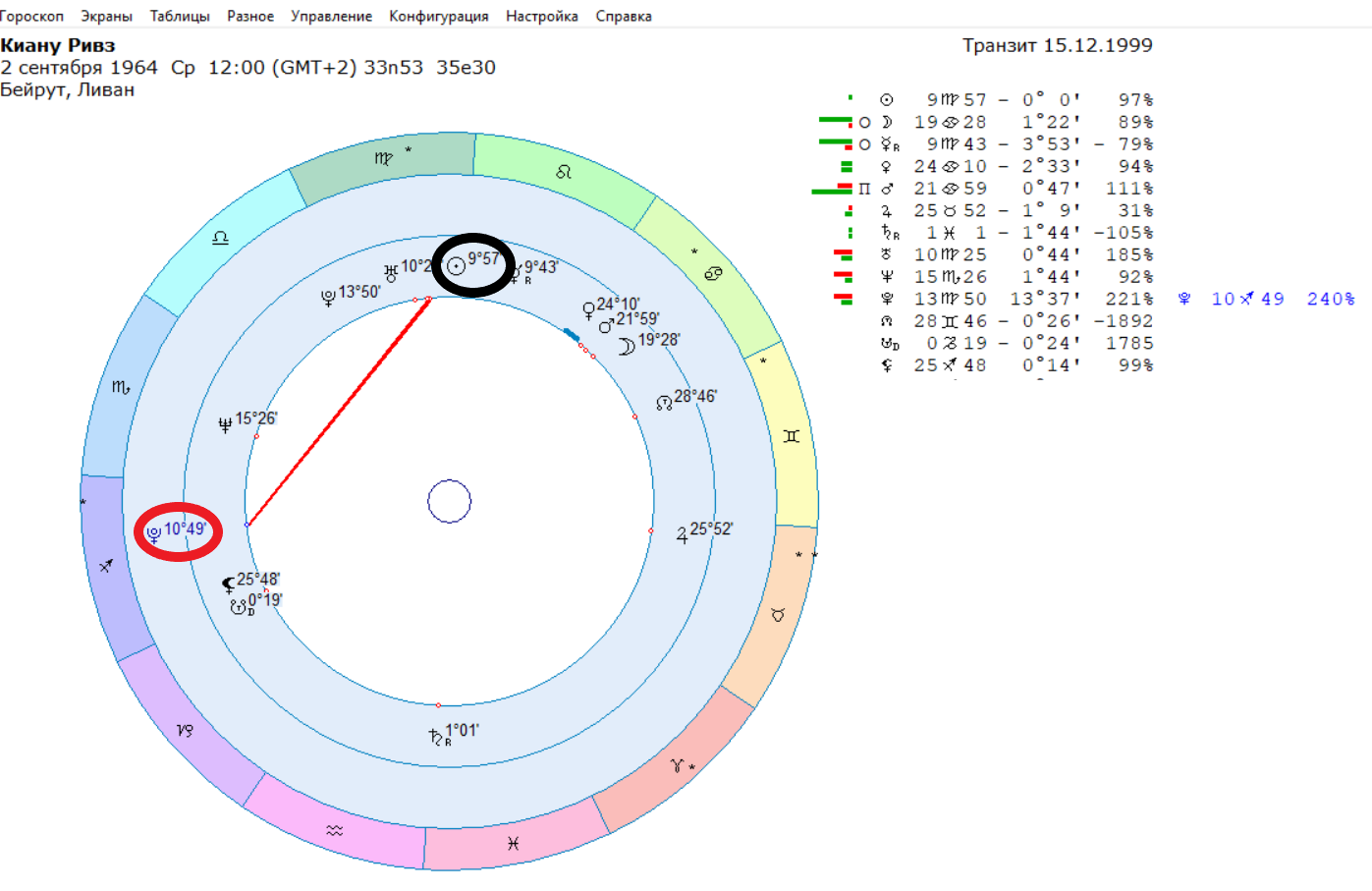Select the Pisces sign on the zodiac ring
This screenshot has height=891, width=1372.
coord(513,843)
